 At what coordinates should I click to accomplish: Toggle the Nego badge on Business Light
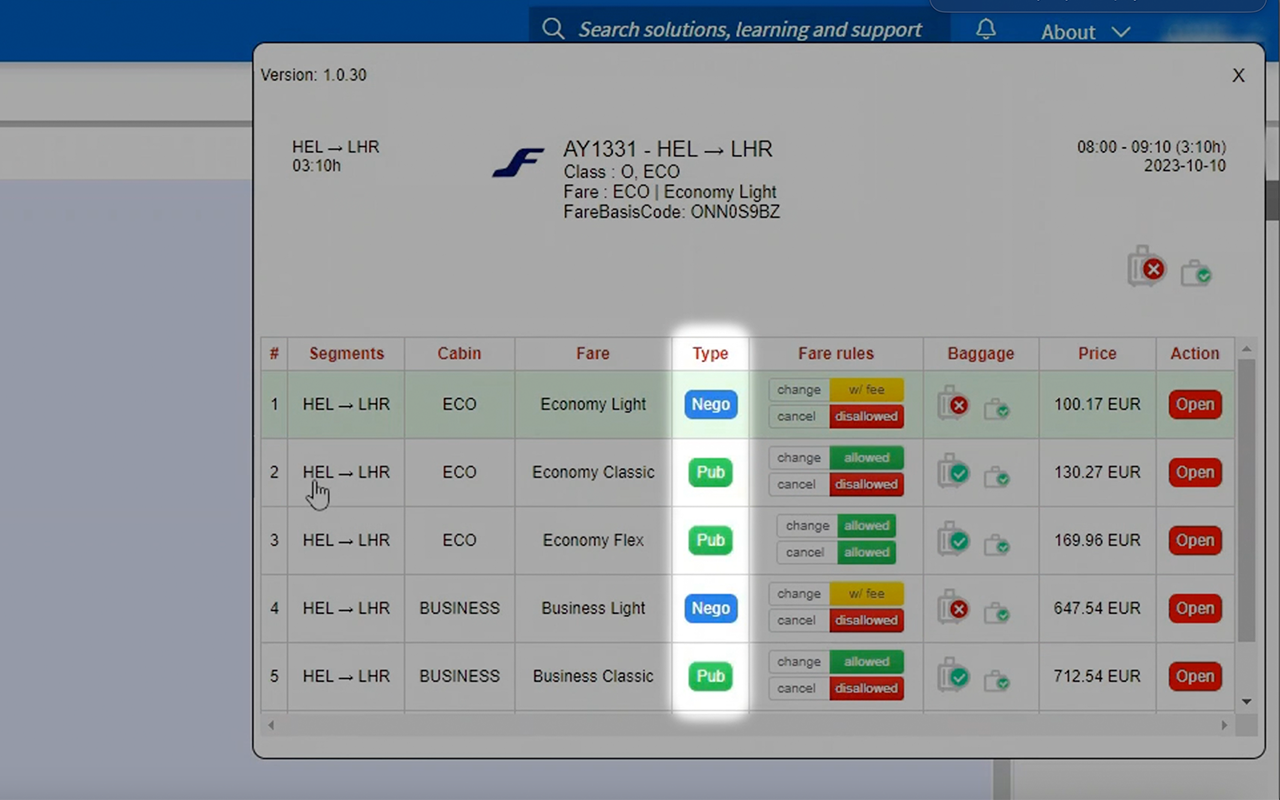[x=710, y=608]
